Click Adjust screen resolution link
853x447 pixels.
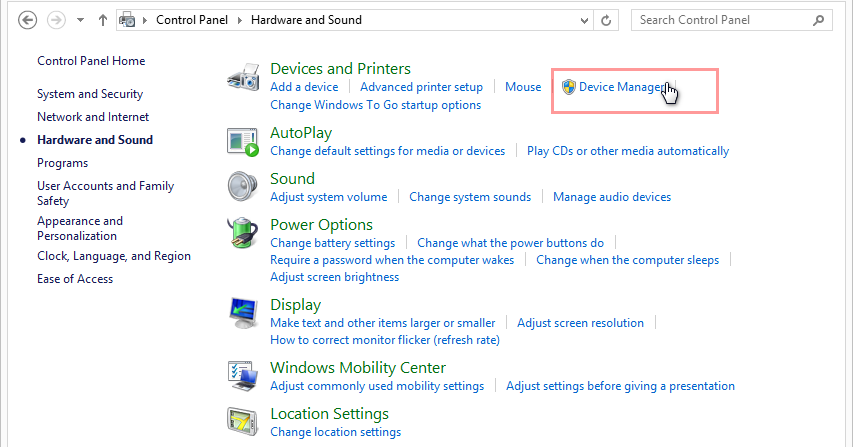pyautogui.click(x=580, y=323)
